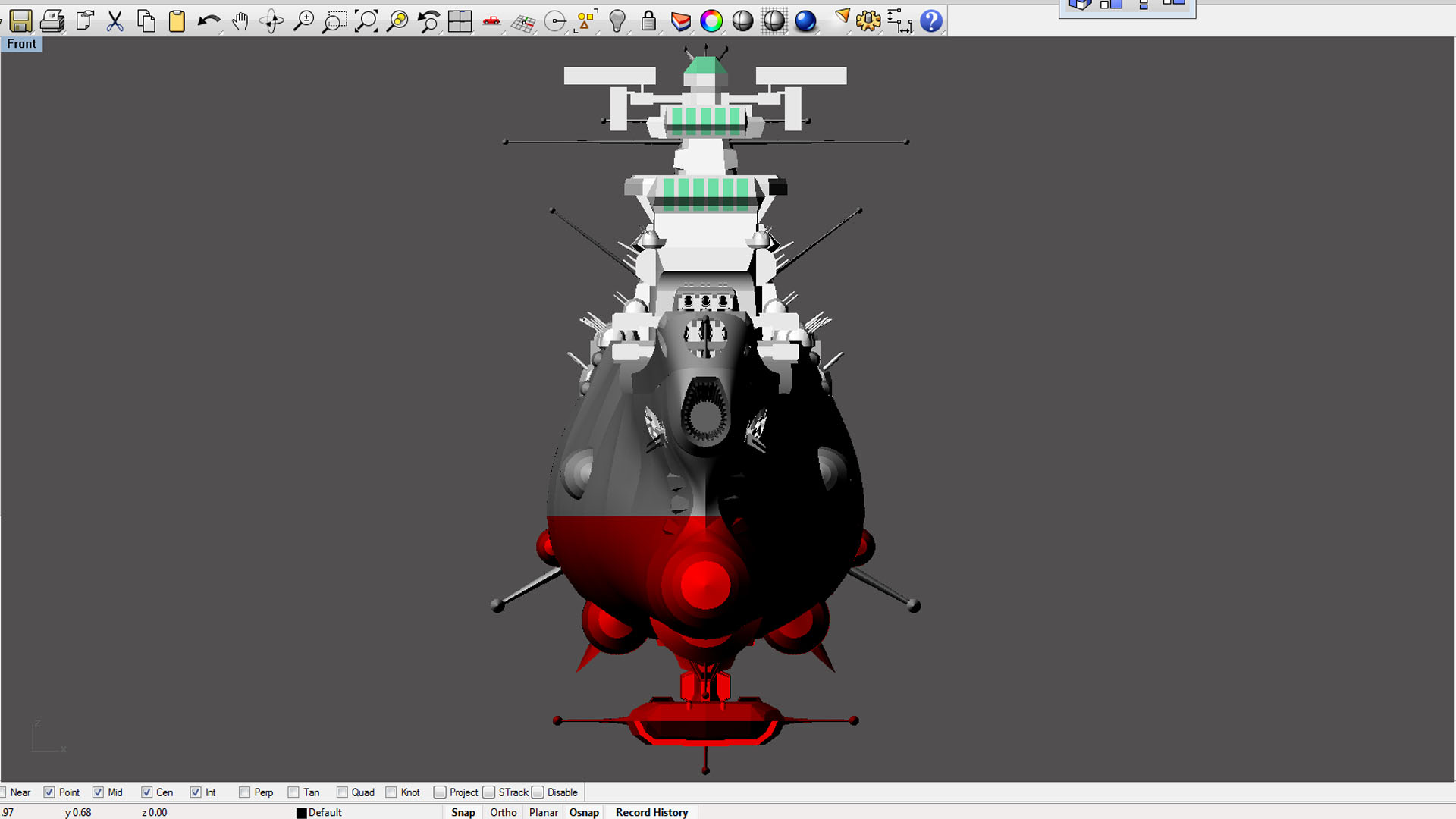This screenshot has width=1456, height=819.
Task: Undo the last view change
Action: tap(428, 20)
